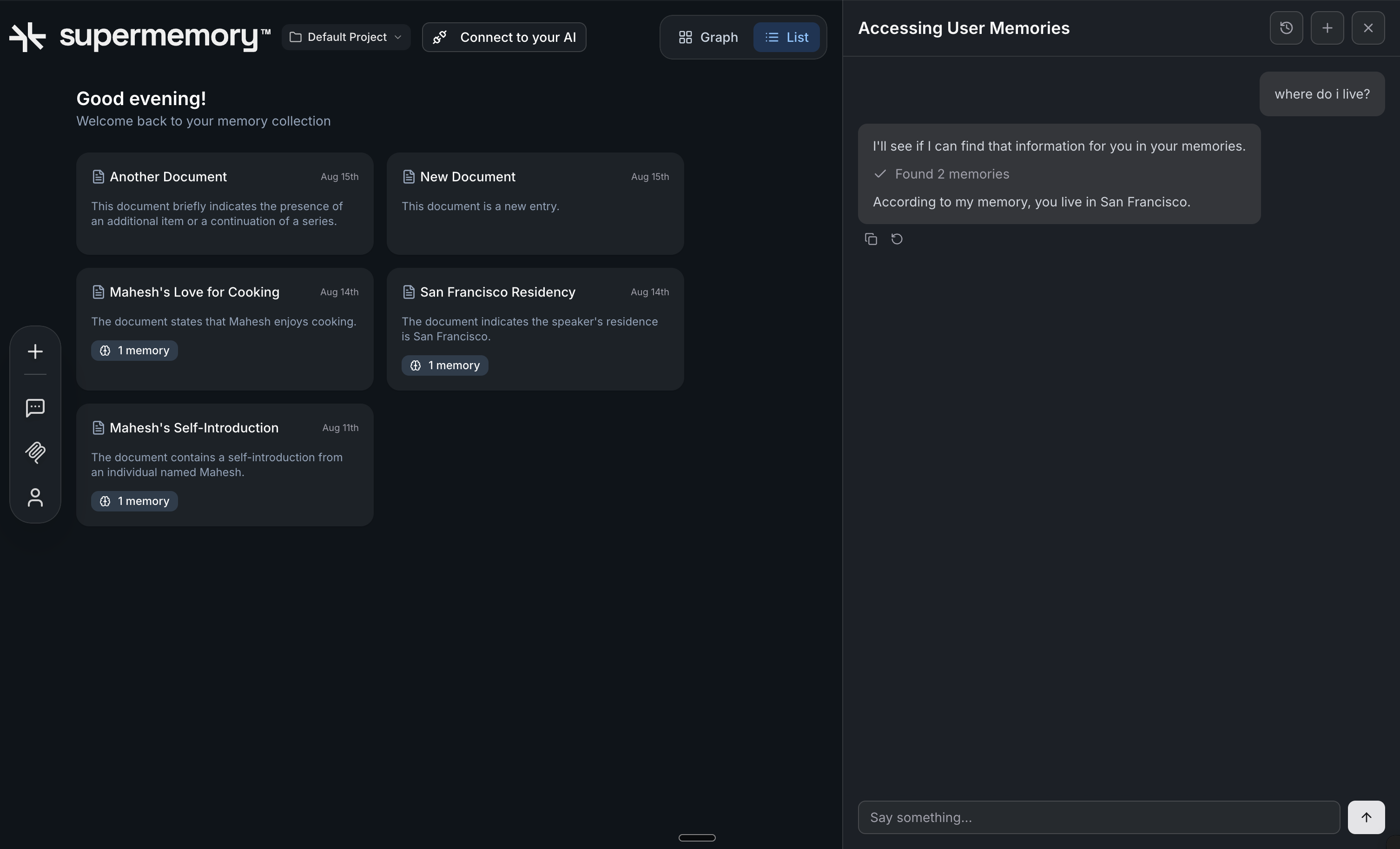The height and width of the screenshot is (849, 1400).
Task: Expand the Default Project dropdown
Action: pyautogui.click(x=346, y=38)
